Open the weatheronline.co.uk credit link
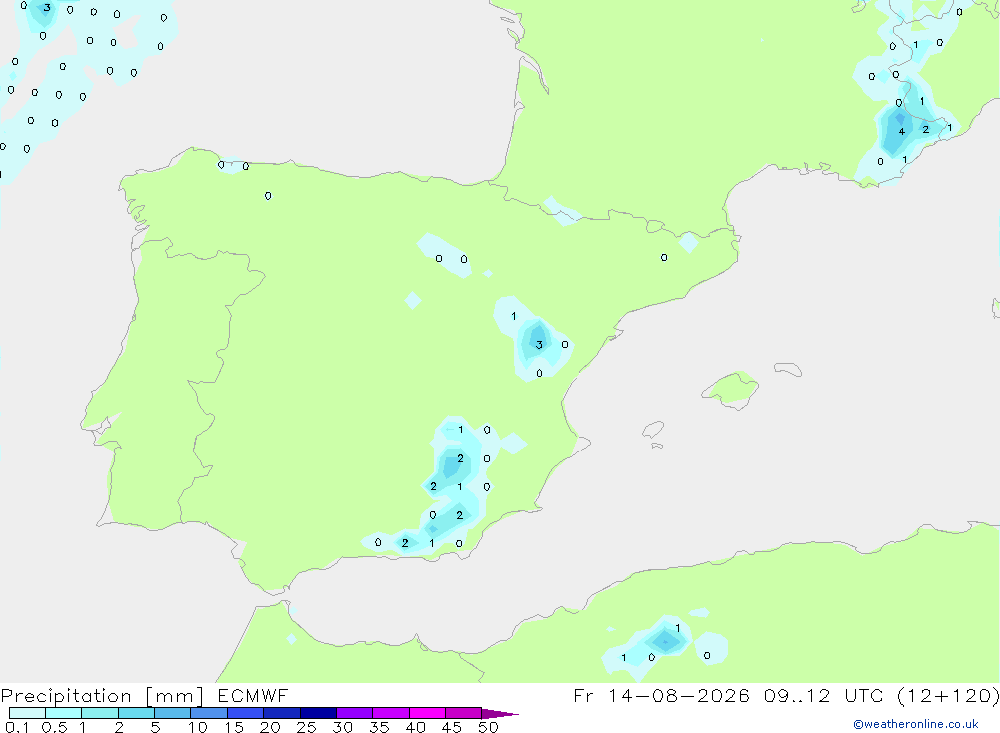This screenshot has height=733, width=1000. 916,724
